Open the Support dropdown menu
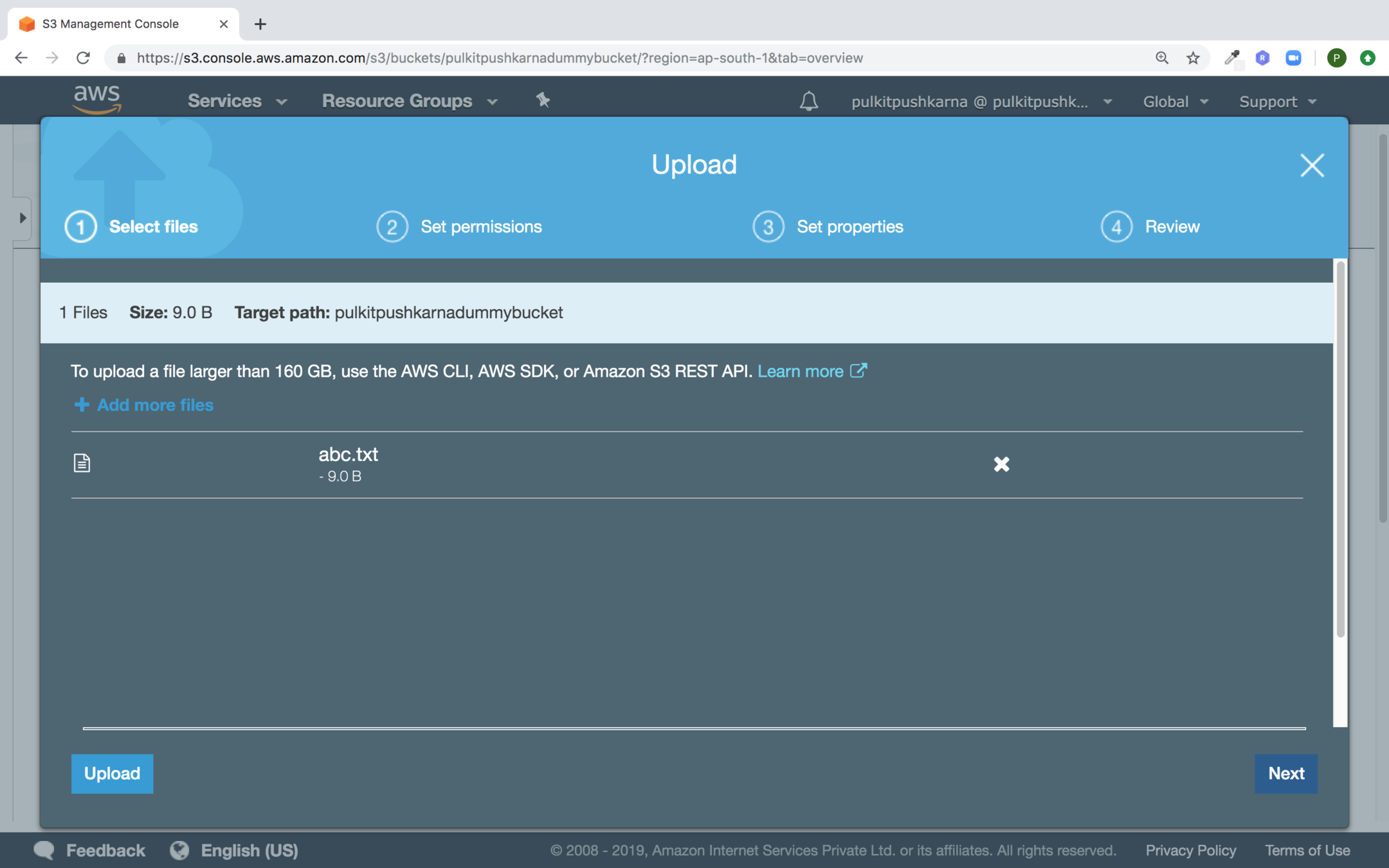Viewport: 1389px width, 868px height. (1278, 102)
